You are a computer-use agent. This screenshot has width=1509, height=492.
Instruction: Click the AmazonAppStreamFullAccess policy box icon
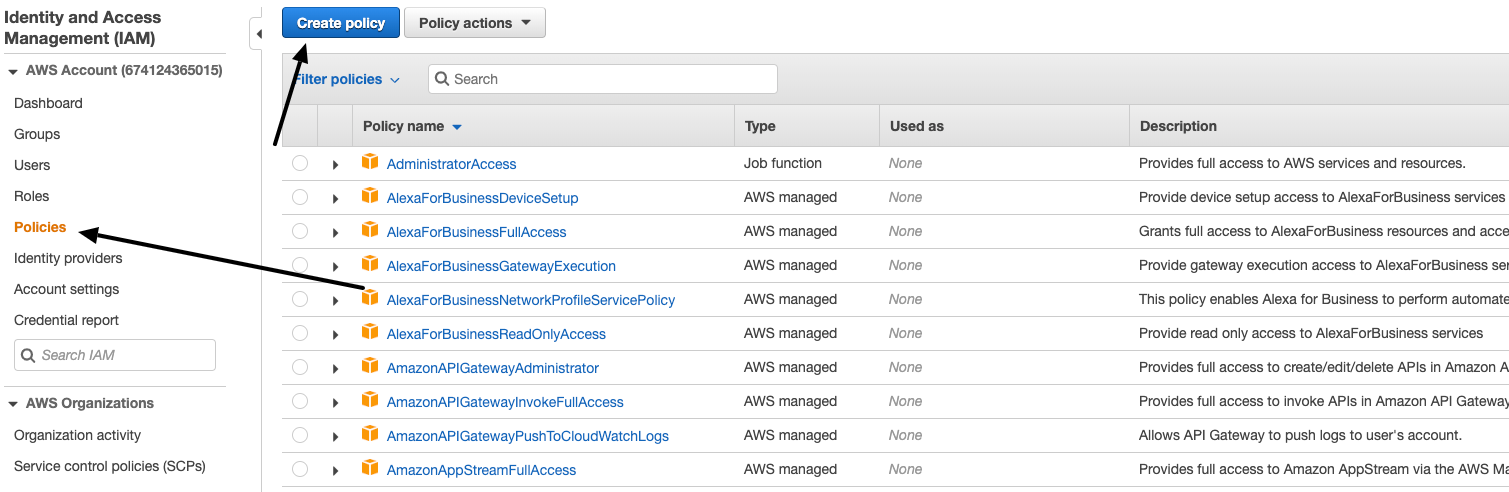tap(370, 468)
